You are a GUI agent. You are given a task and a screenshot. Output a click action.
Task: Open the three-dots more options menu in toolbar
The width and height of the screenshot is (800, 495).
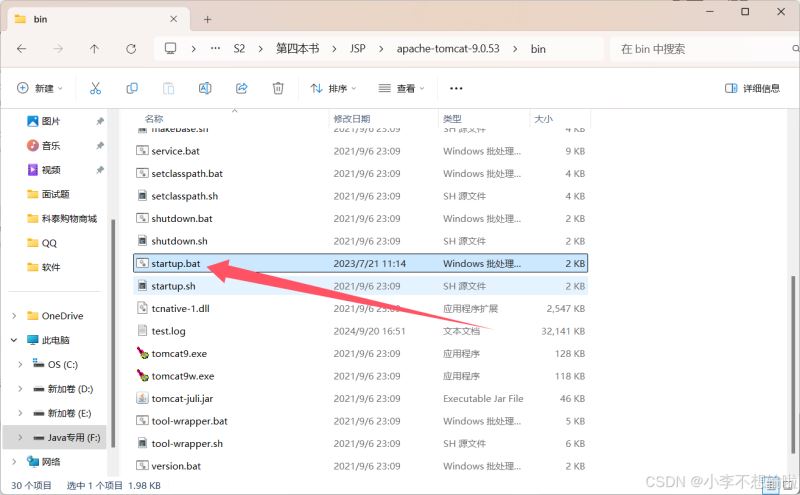point(456,88)
